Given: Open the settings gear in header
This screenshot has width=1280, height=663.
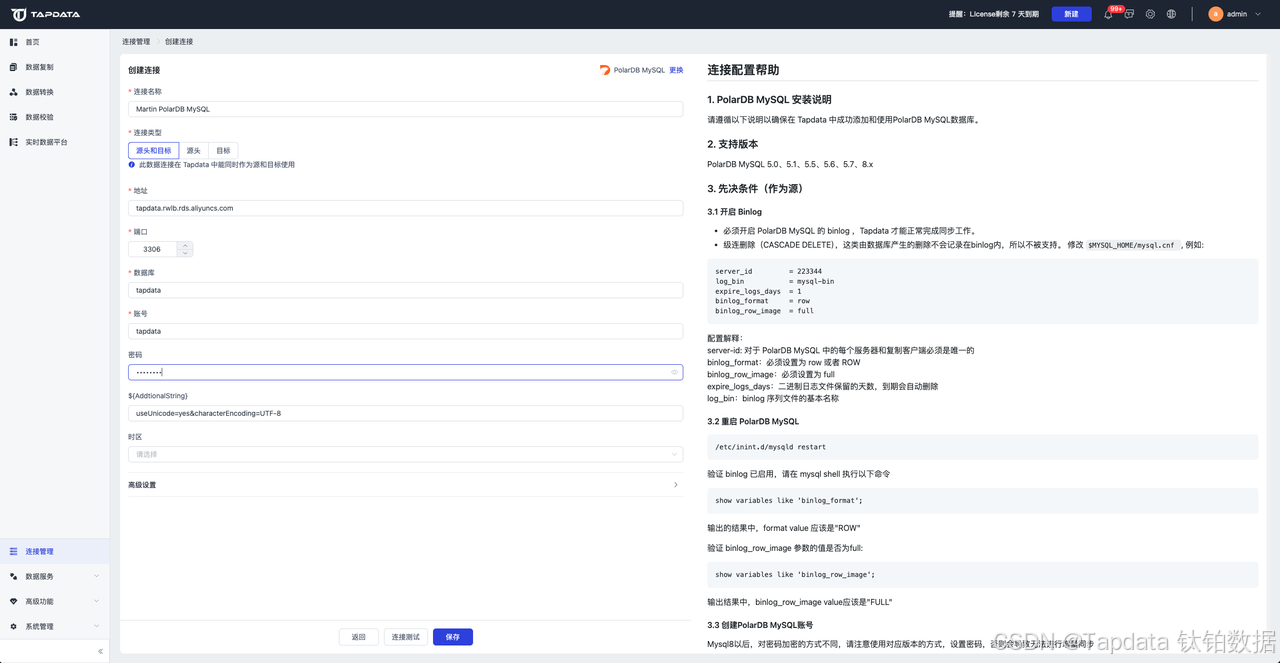Looking at the screenshot, I should [x=1150, y=14].
